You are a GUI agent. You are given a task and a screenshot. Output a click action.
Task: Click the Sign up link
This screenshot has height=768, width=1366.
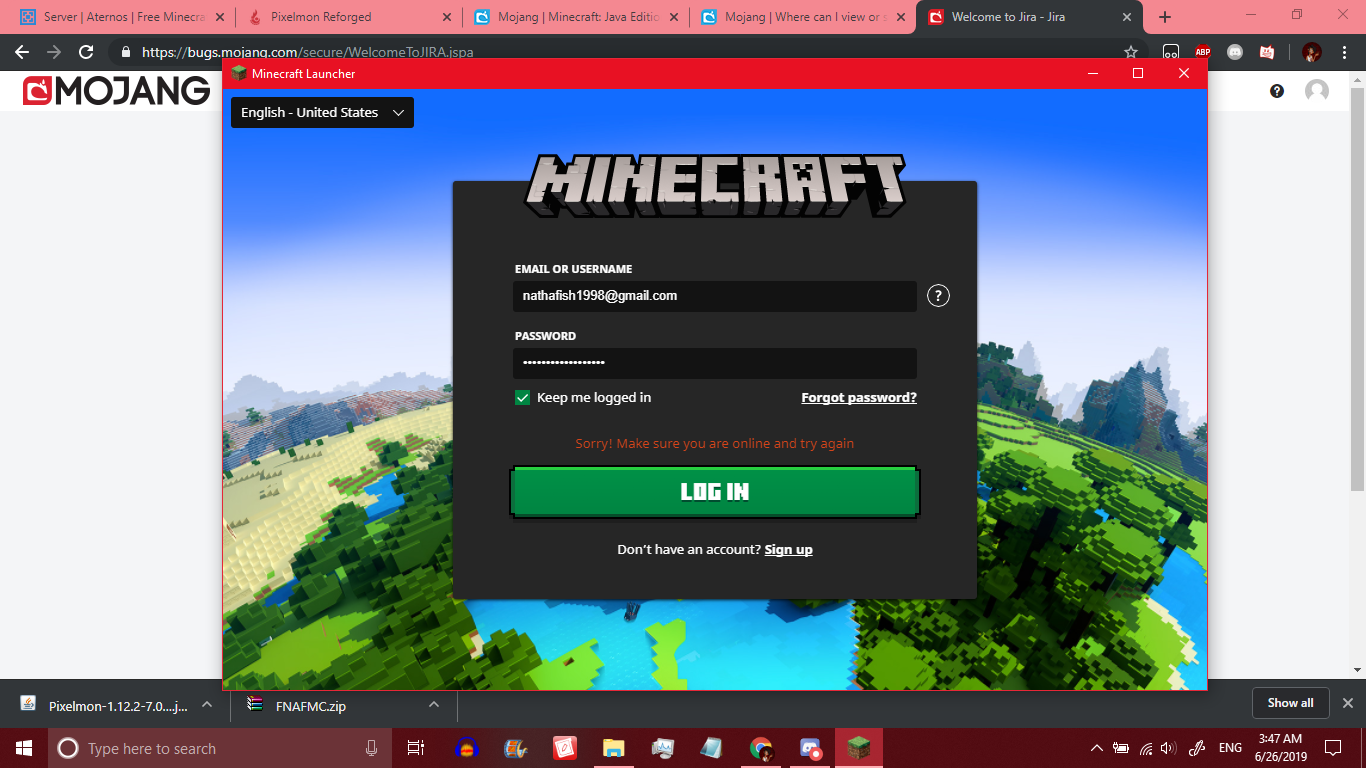click(x=788, y=550)
